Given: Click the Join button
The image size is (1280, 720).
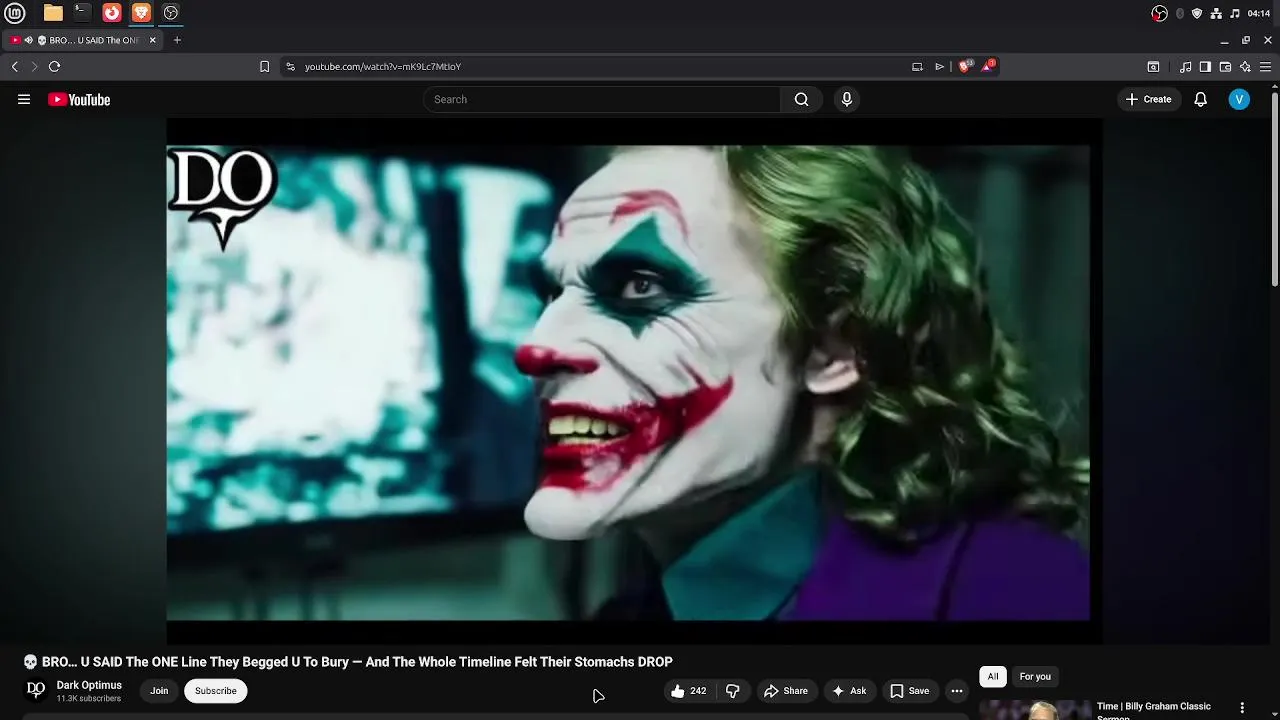Looking at the screenshot, I should [159, 690].
